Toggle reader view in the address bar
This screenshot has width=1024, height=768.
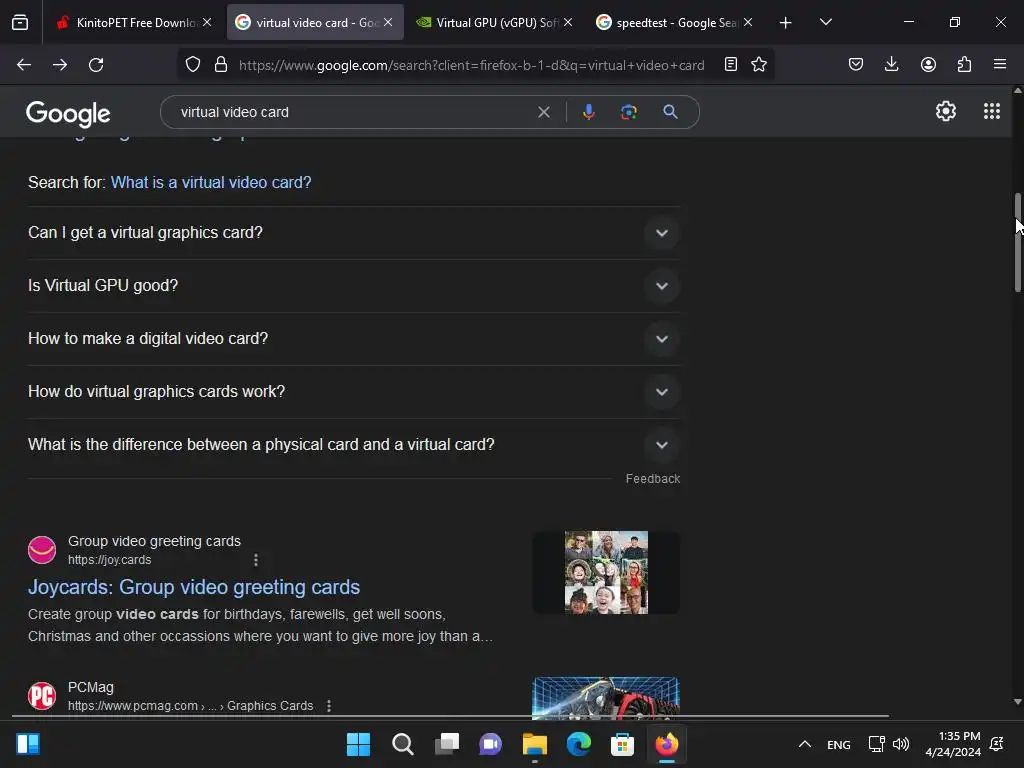tap(731, 65)
